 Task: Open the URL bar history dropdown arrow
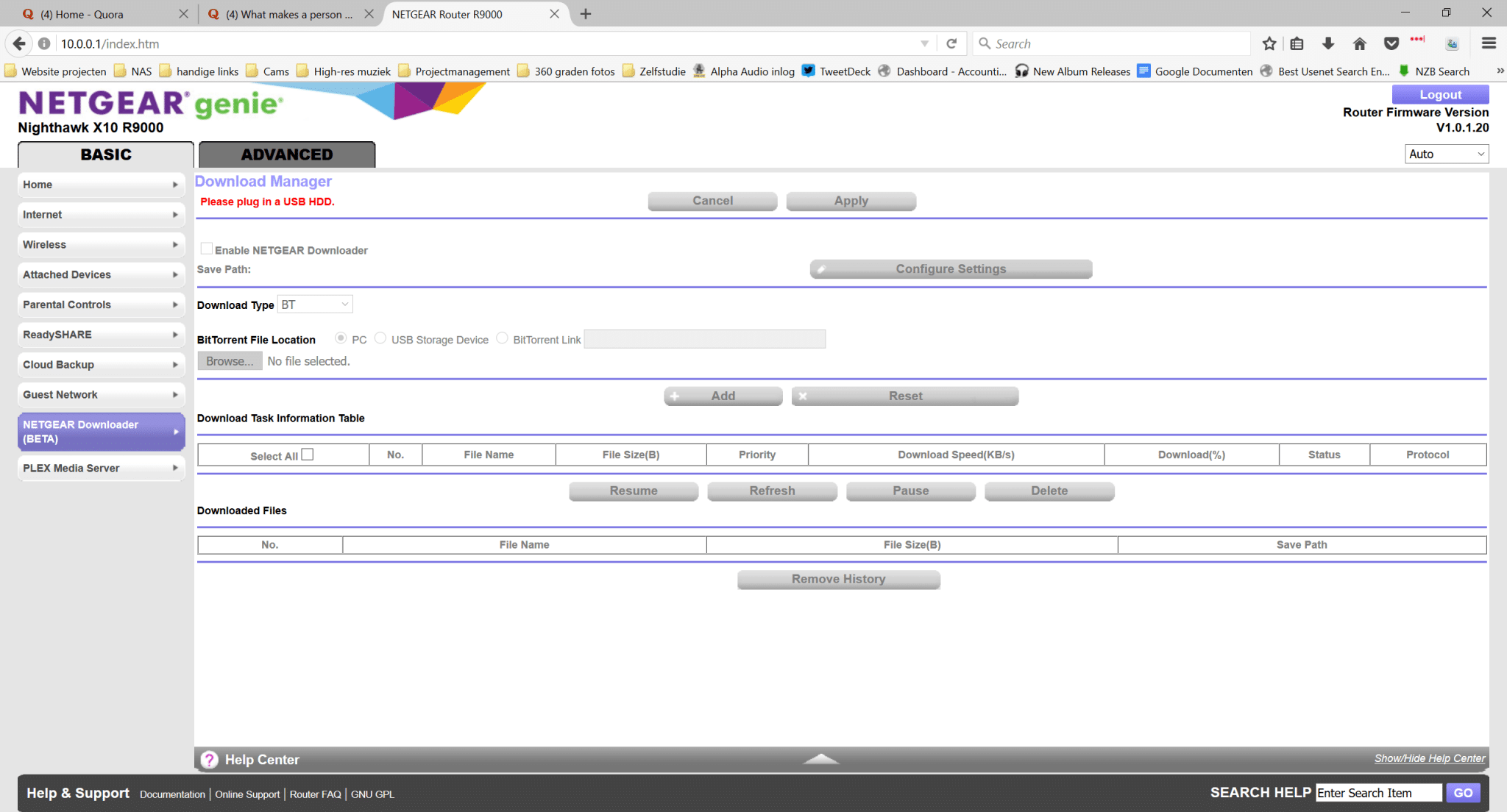tap(924, 43)
